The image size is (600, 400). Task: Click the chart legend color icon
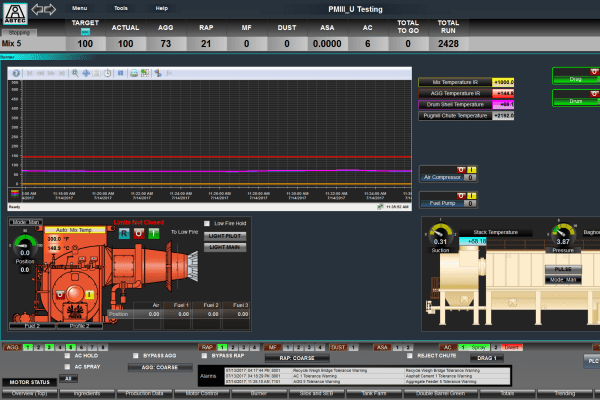(x=15, y=193)
